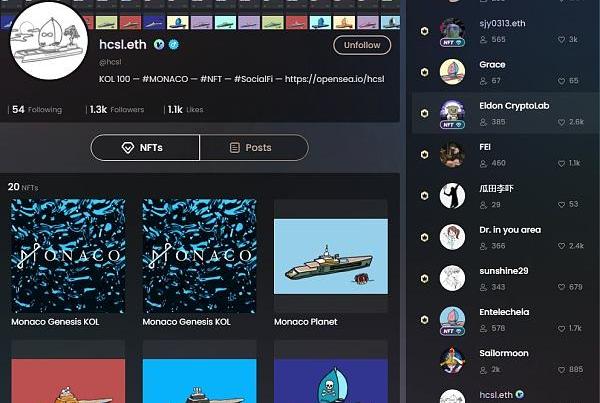The height and width of the screenshot is (403, 600).
Task: Click the Dr. in you area avatar
Action: coord(452,237)
